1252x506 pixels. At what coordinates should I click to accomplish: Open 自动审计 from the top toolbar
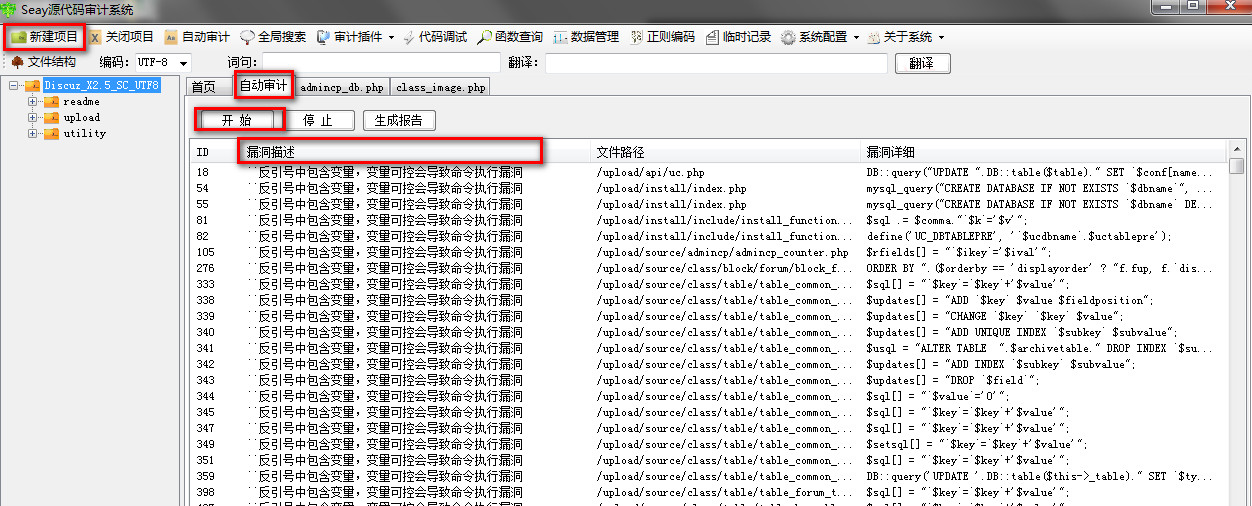[196, 37]
